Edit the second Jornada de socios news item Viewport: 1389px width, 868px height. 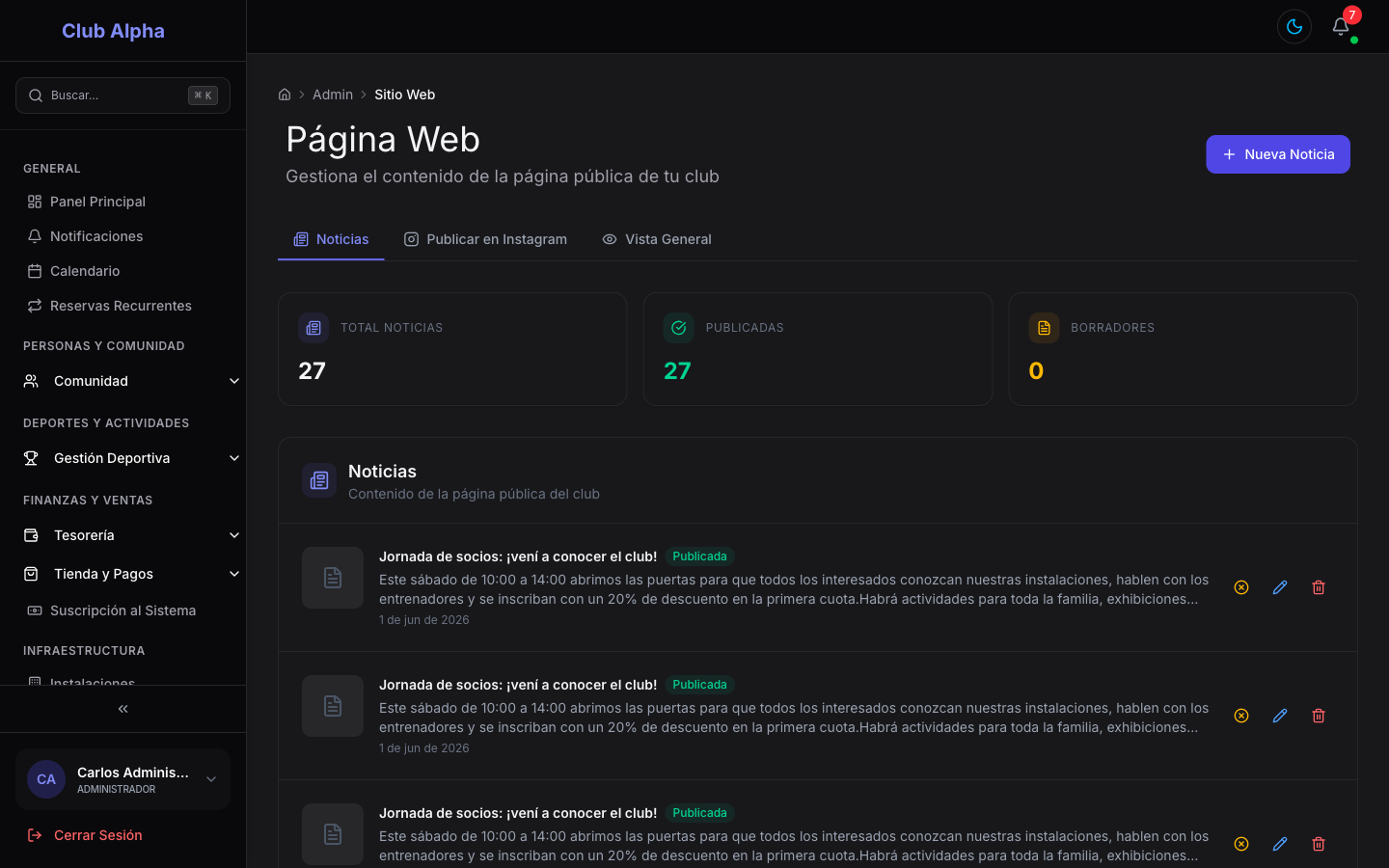tap(1280, 716)
